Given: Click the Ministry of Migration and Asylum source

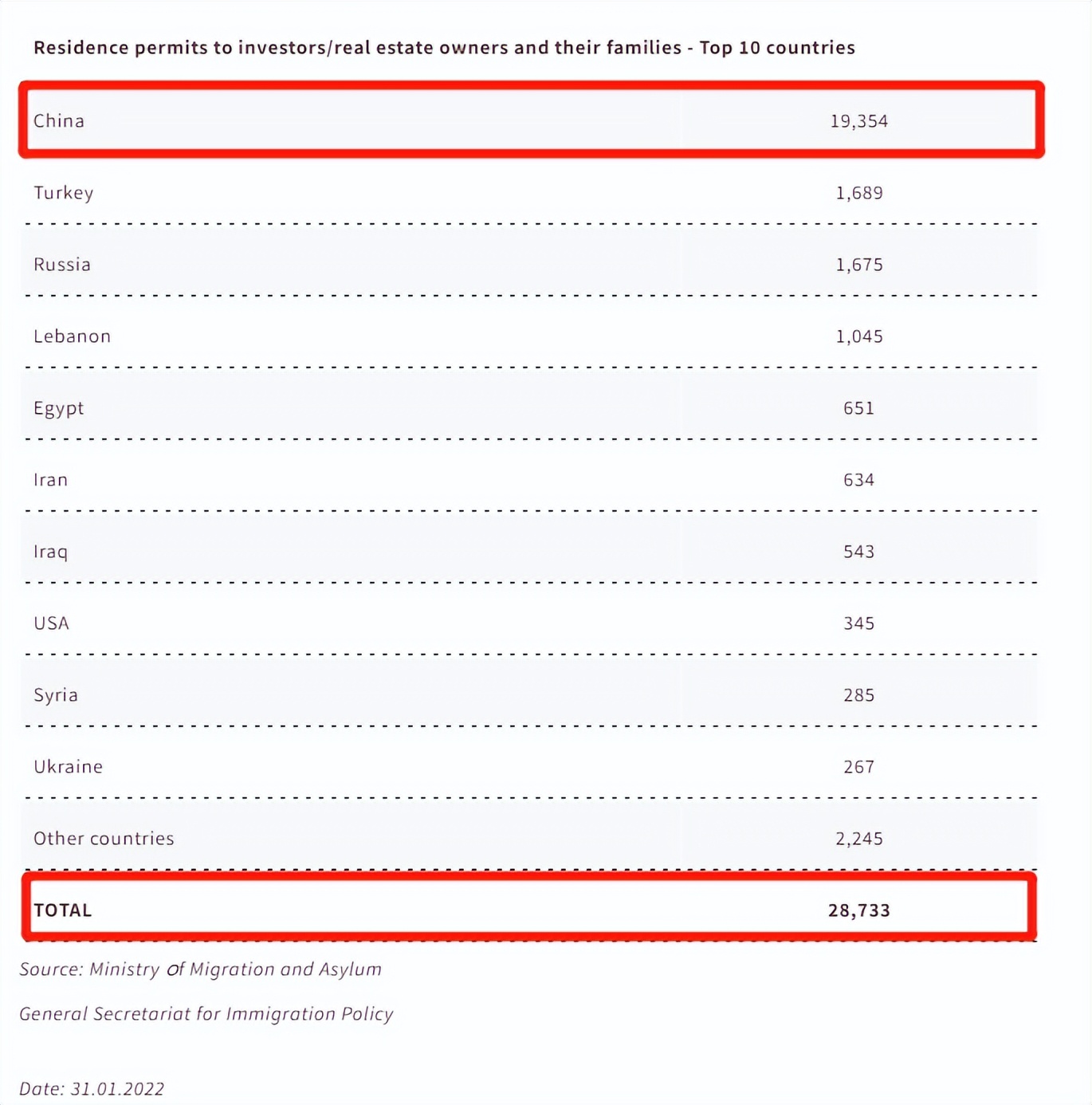Looking at the screenshot, I should (x=235, y=969).
